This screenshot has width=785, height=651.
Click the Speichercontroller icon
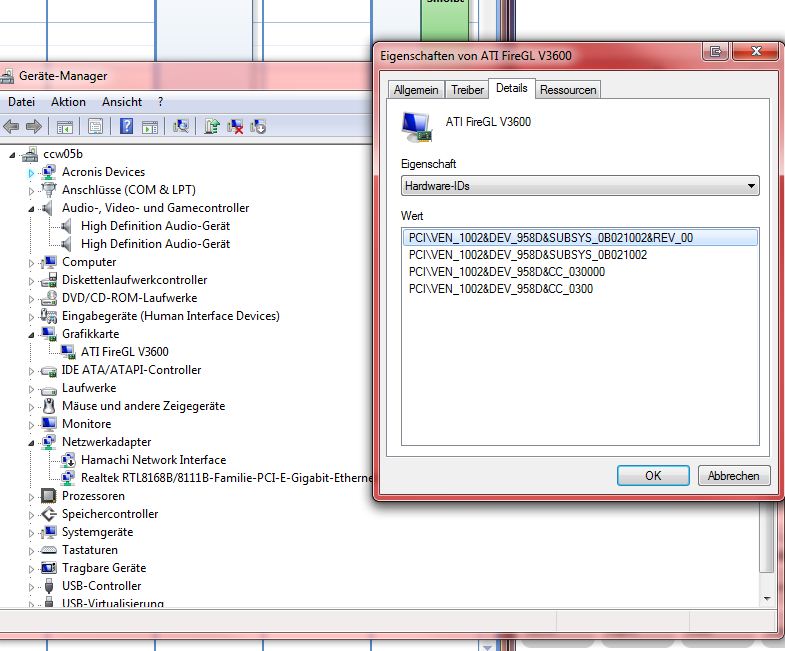coord(49,514)
